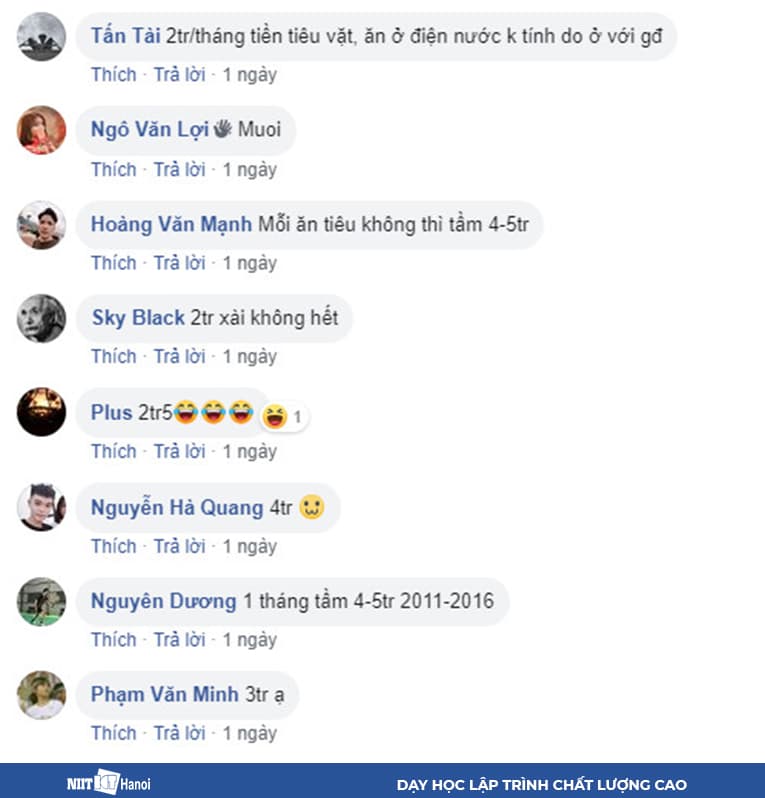
Task: Click the smiley emoji in Nguyễn Hà Quang's comment
Action: [311, 507]
